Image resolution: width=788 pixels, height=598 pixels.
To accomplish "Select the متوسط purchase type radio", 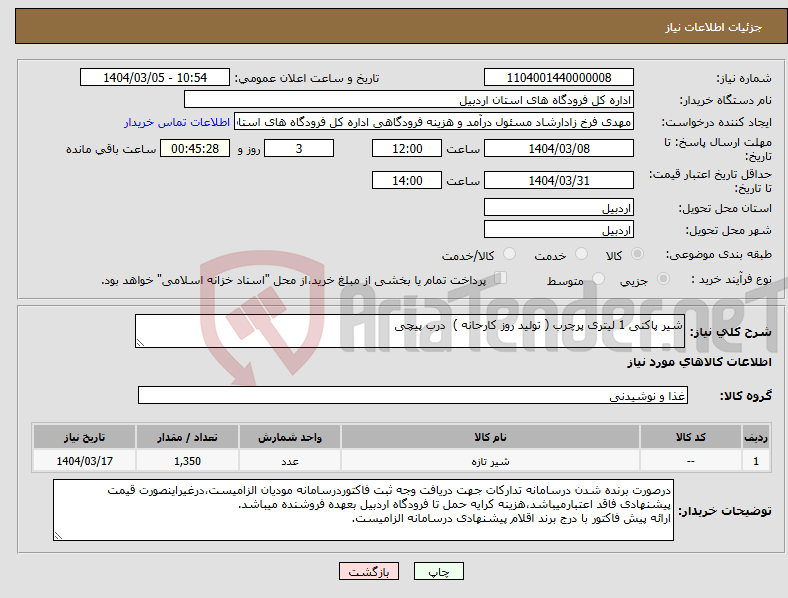I will [598, 278].
